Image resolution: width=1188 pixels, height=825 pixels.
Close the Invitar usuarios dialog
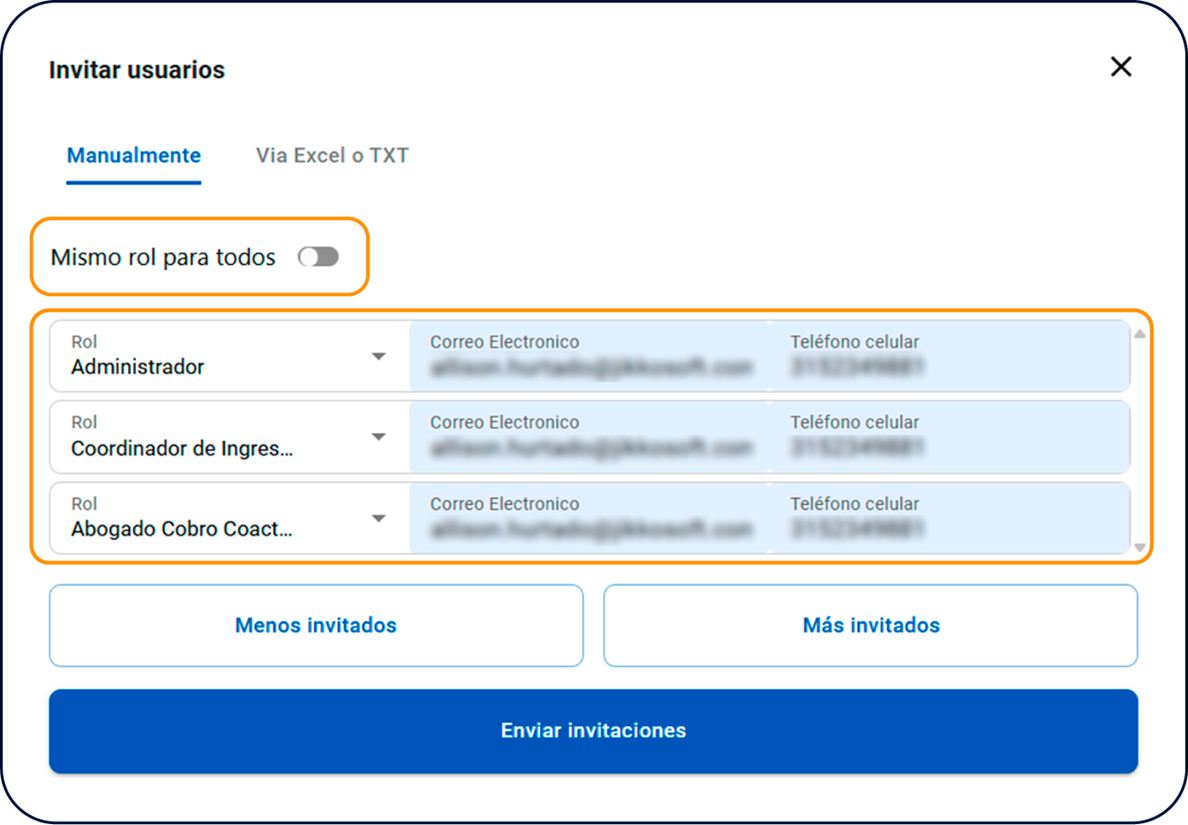[1121, 67]
